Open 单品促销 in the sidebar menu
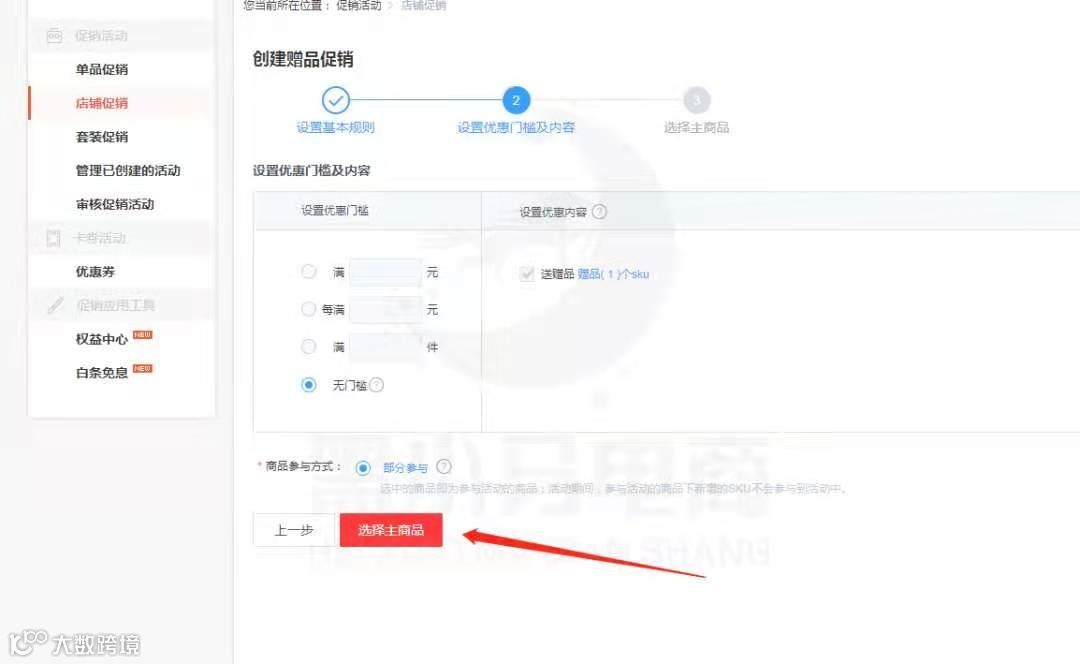Screen dimensions: 1080x664 101,70
